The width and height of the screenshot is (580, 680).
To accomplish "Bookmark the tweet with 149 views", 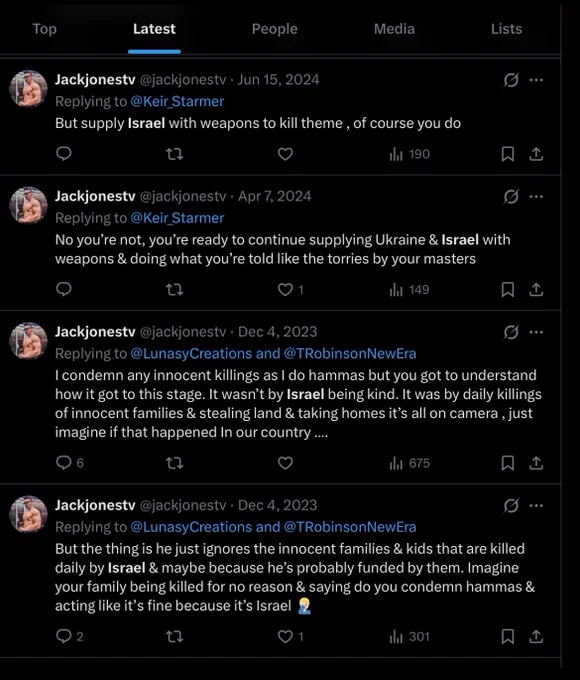I will tap(508, 289).
